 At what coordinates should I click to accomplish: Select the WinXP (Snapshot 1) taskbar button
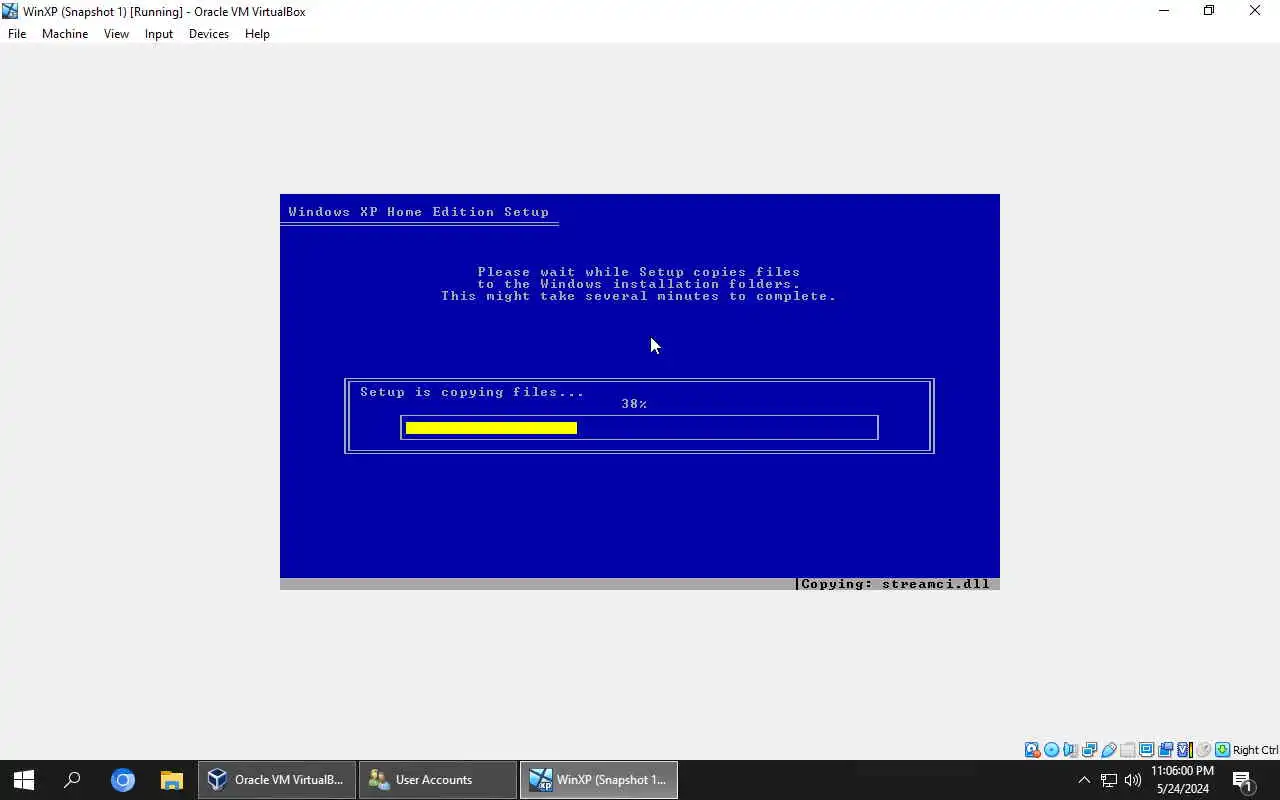click(x=599, y=780)
